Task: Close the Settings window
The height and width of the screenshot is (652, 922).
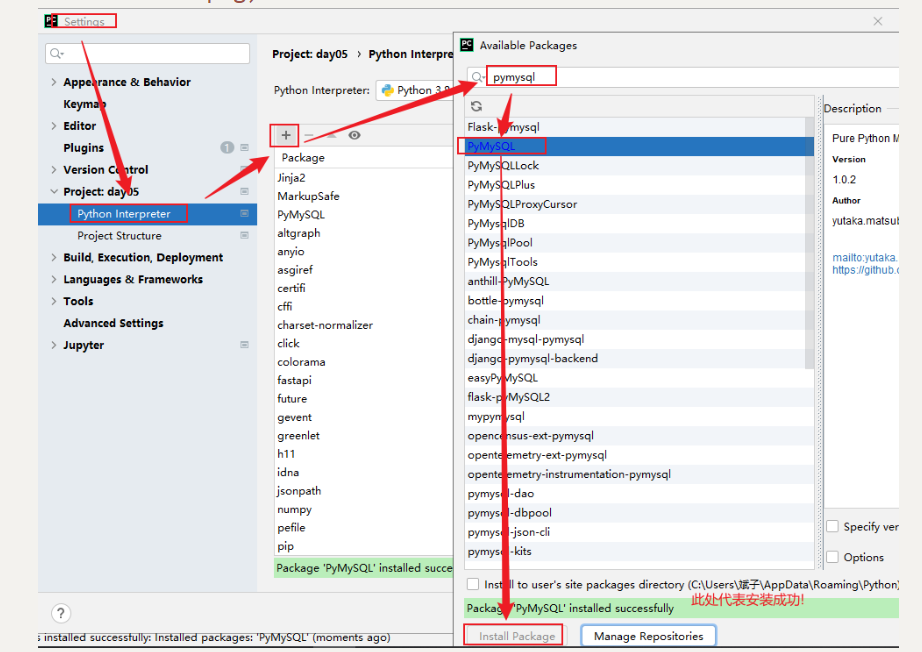Action: [x=878, y=21]
